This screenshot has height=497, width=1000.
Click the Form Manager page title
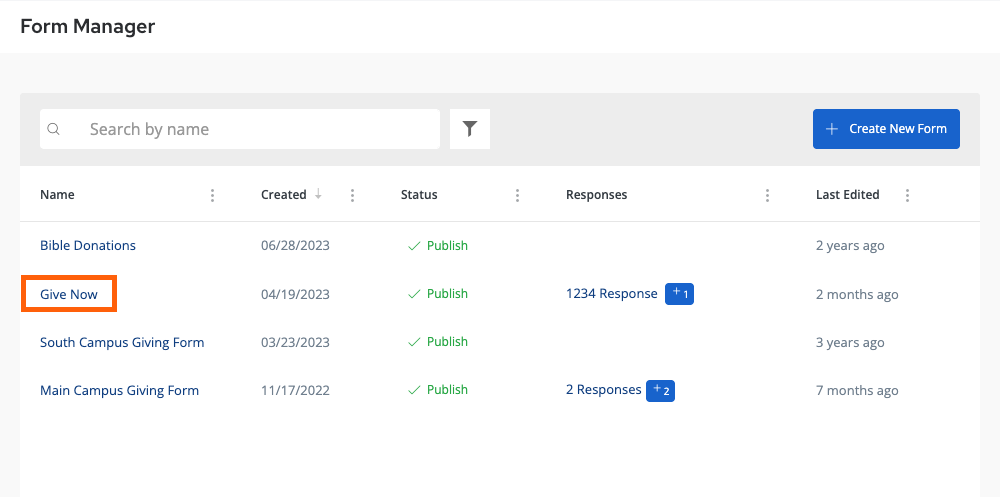pos(88,26)
